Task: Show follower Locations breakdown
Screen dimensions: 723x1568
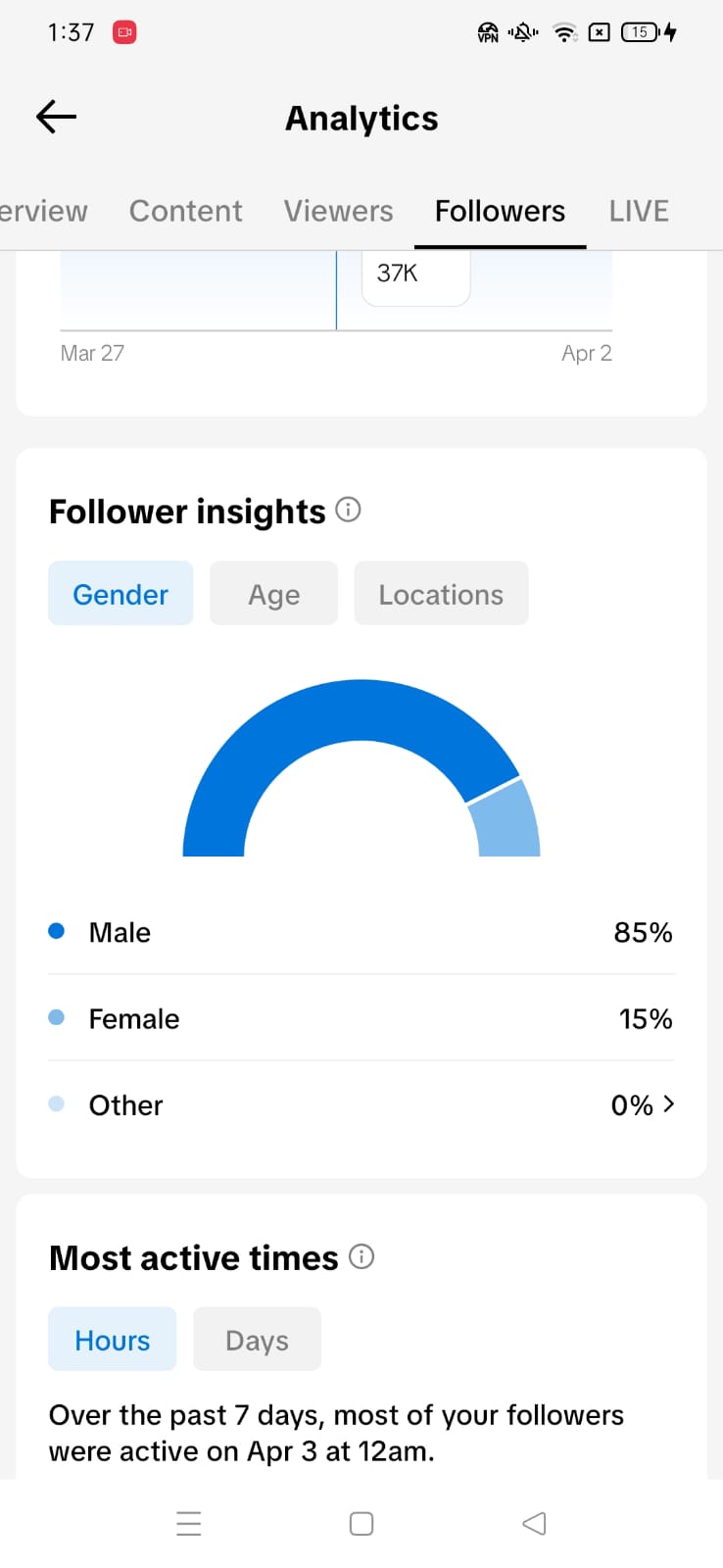Action: click(x=441, y=594)
